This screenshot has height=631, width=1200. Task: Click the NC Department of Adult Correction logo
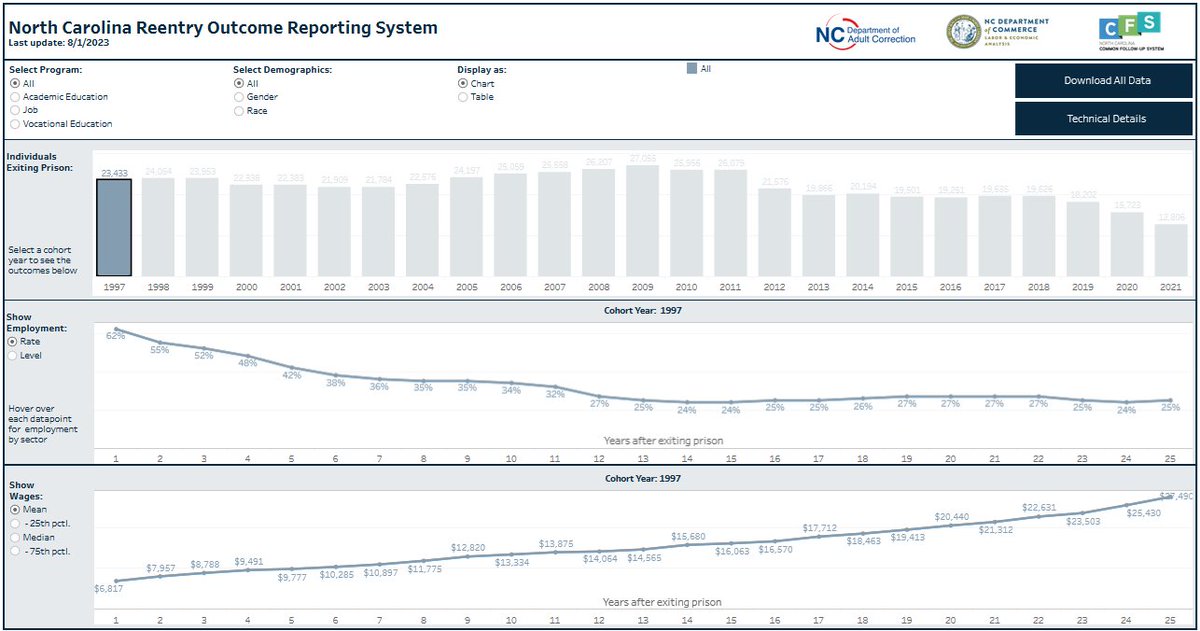pyautogui.click(x=866, y=31)
